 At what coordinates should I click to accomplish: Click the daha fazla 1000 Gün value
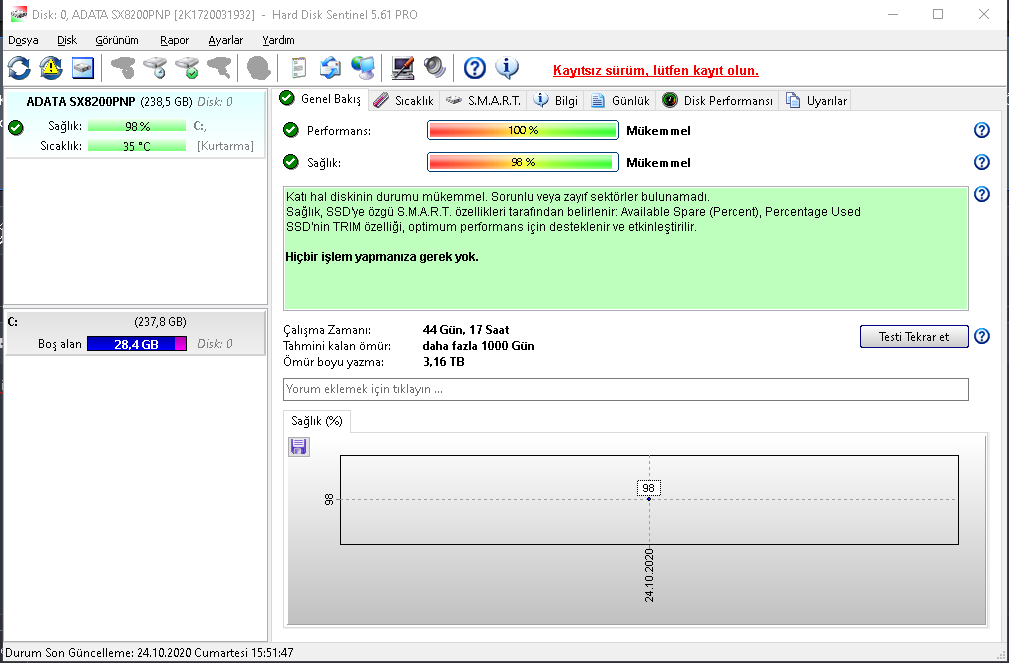478,346
